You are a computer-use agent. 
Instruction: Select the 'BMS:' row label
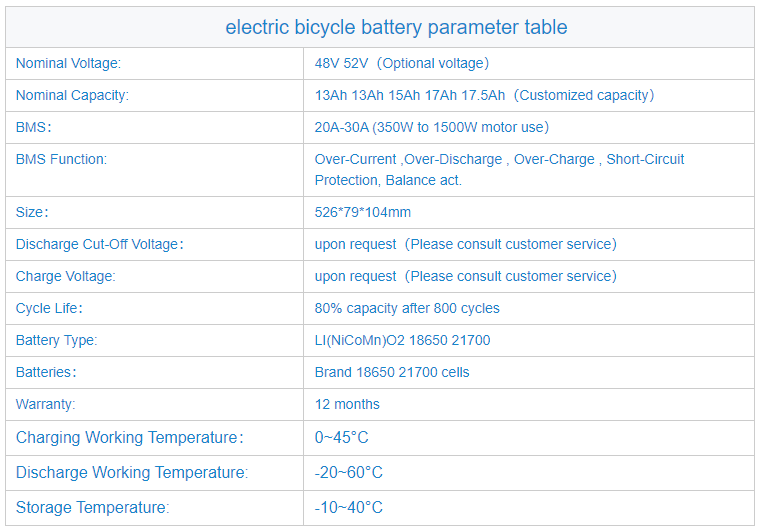coord(33,127)
